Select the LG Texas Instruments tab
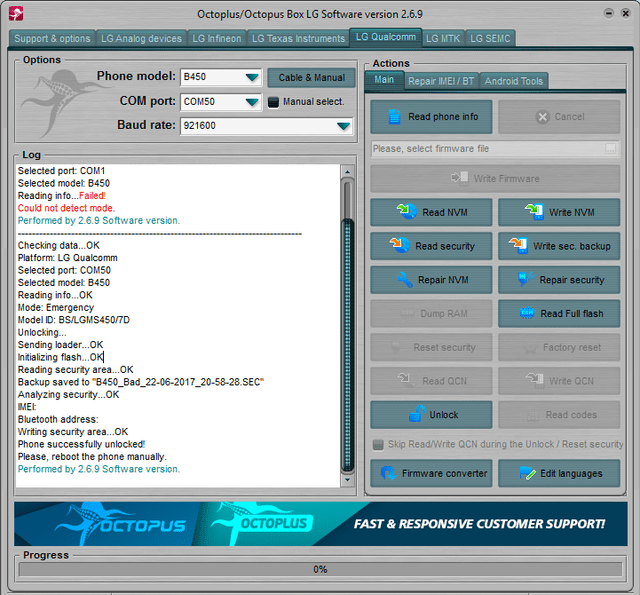The height and width of the screenshot is (595, 640). tap(298, 38)
